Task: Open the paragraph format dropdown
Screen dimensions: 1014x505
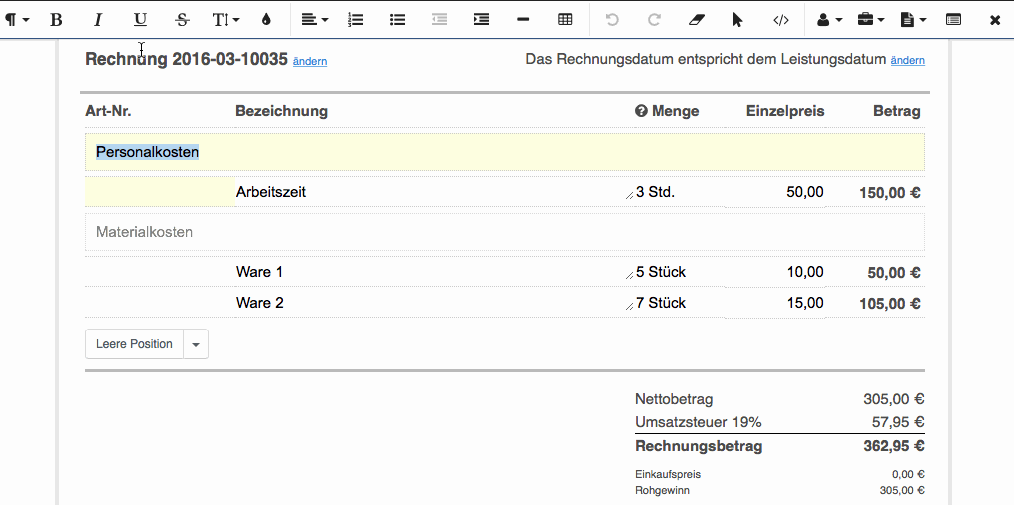Action: tap(17, 20)
